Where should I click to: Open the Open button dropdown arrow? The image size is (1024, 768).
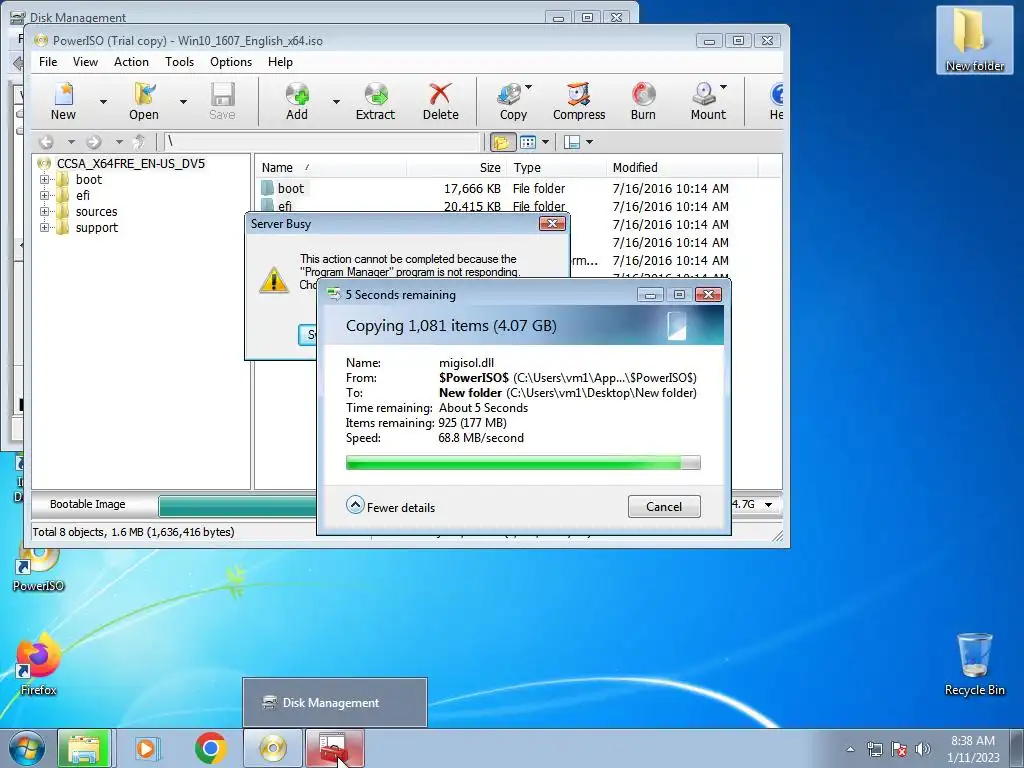tap(184, 102)
